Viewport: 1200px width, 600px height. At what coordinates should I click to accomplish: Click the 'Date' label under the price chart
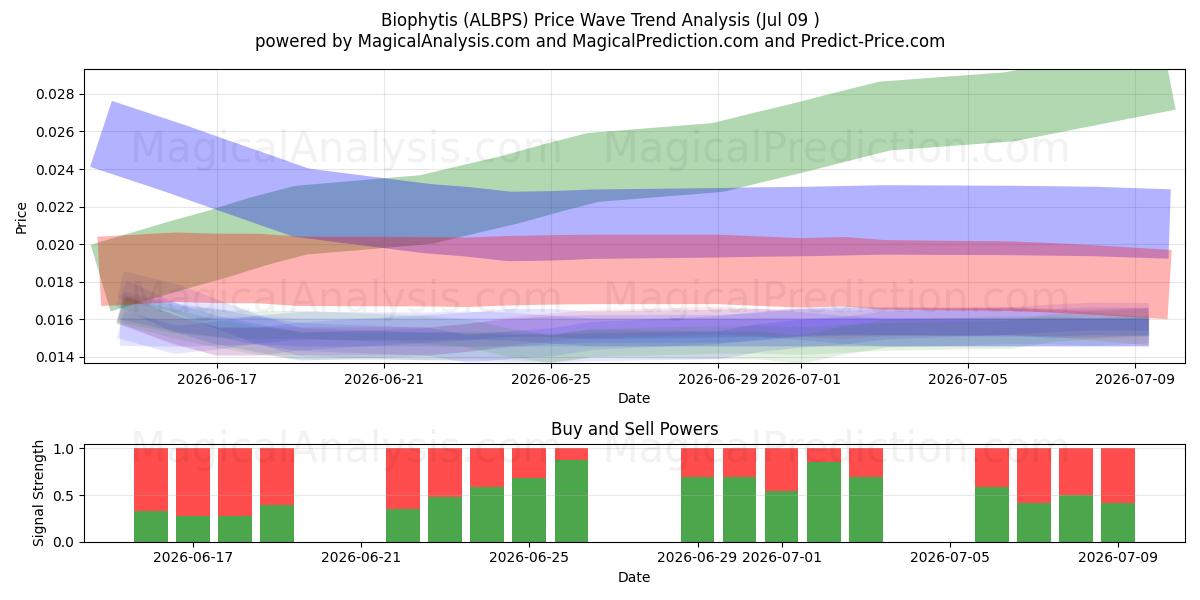(634, 398)
